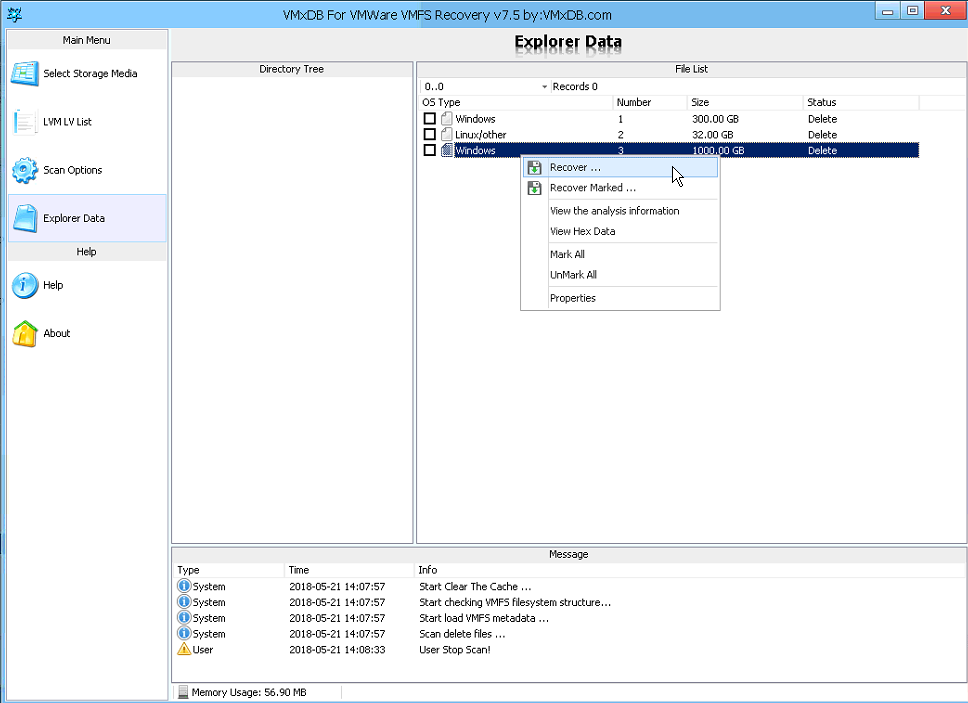Sort by OS Type column header

click(x=516, y=102)
